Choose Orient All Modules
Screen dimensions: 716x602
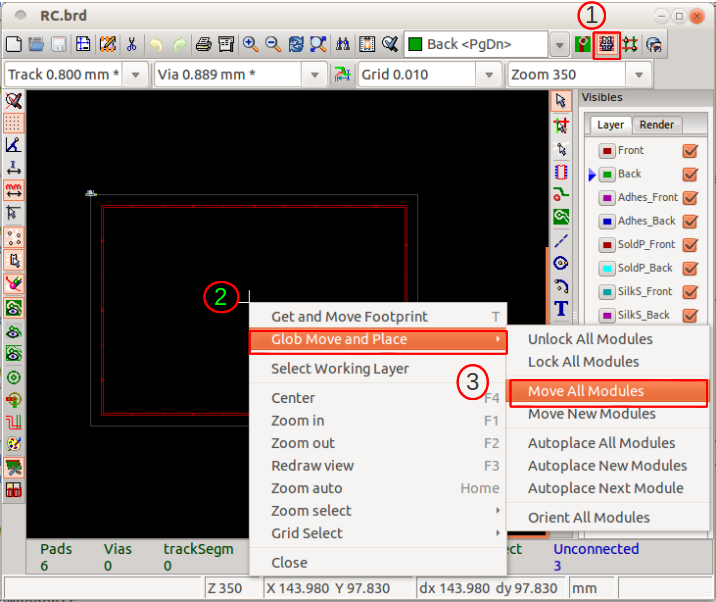pos(608,518)
